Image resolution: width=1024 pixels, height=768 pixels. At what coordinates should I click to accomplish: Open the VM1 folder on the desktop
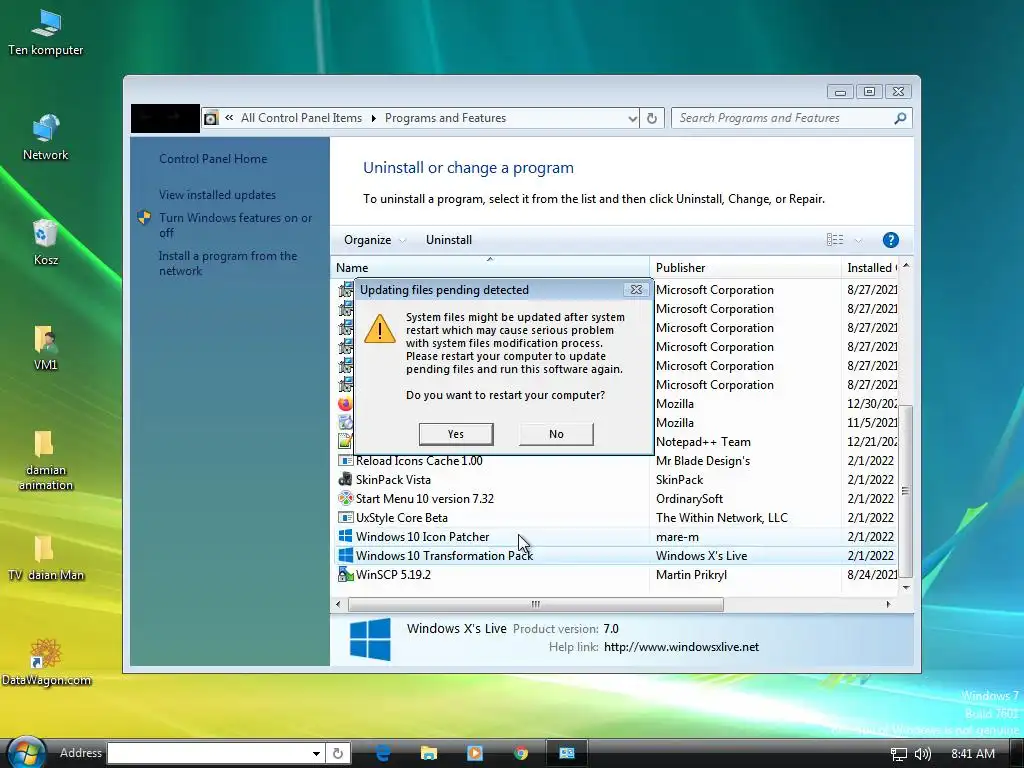tap(46, 347)
